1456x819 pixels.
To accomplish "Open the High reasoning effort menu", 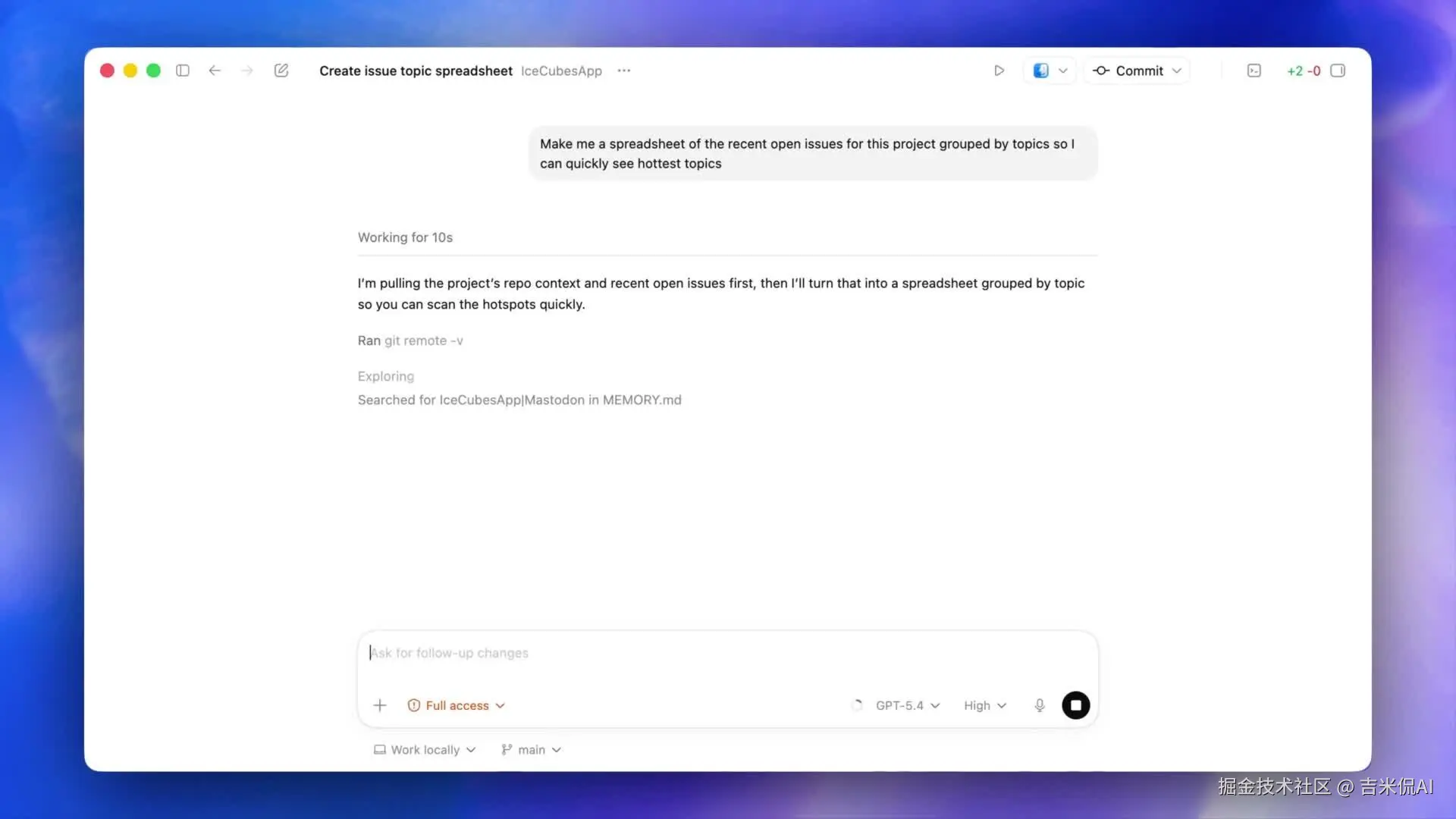I will click(984, 705).
